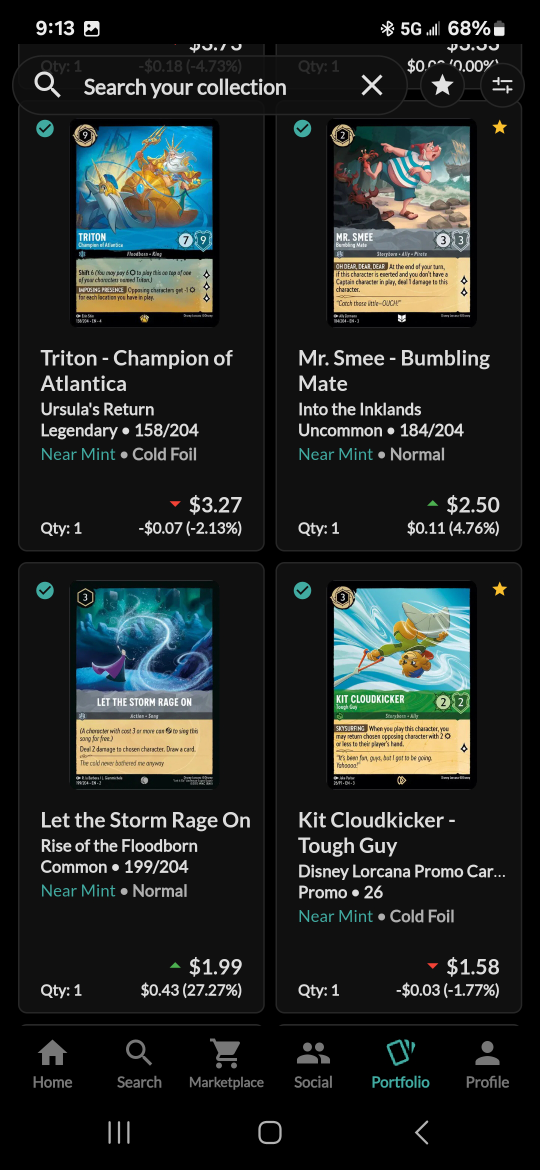Toggle star on Mr. Smee card
The image size is (540, 1170).
500,128
